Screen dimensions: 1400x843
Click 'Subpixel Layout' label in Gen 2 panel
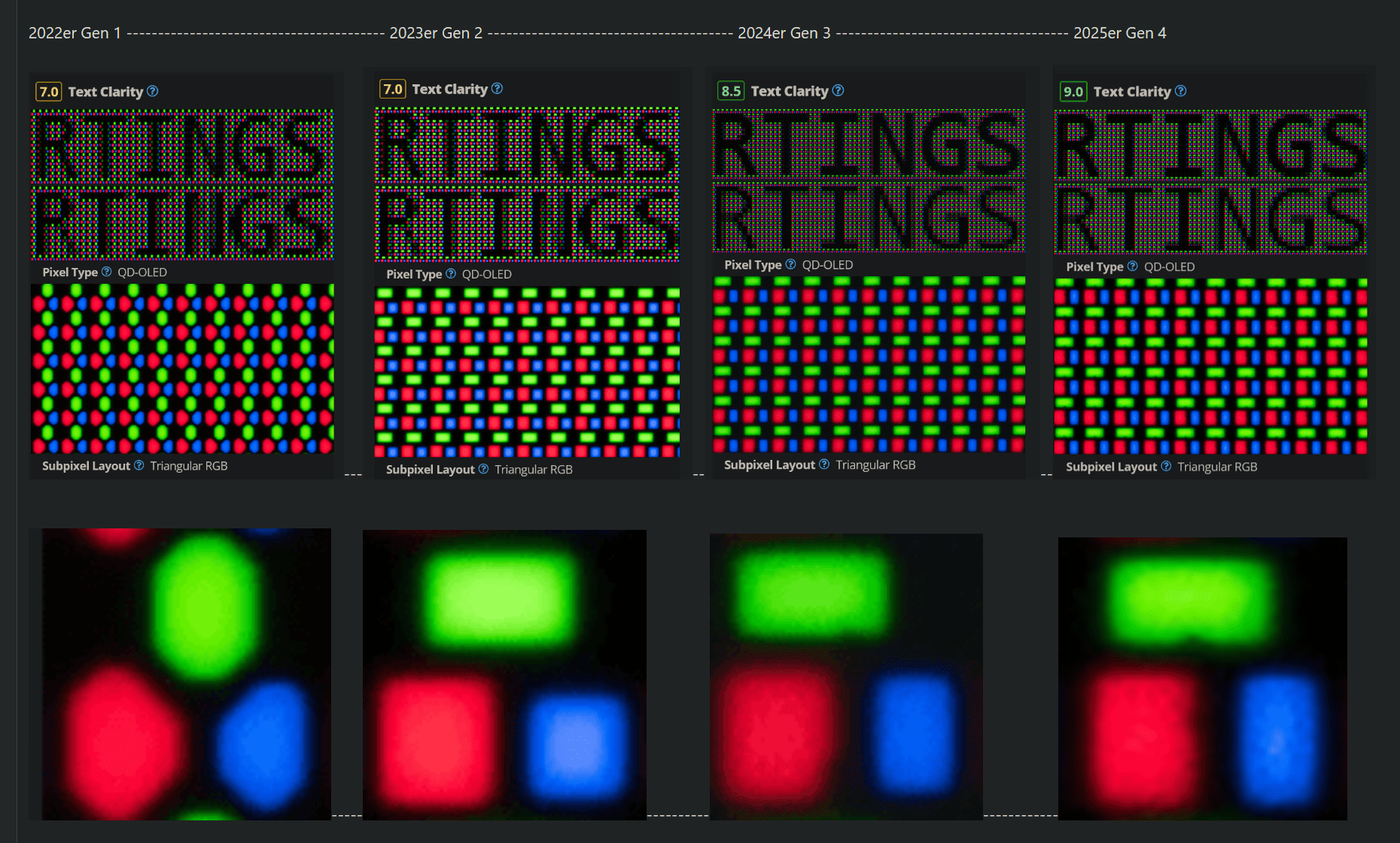(431, 470)
